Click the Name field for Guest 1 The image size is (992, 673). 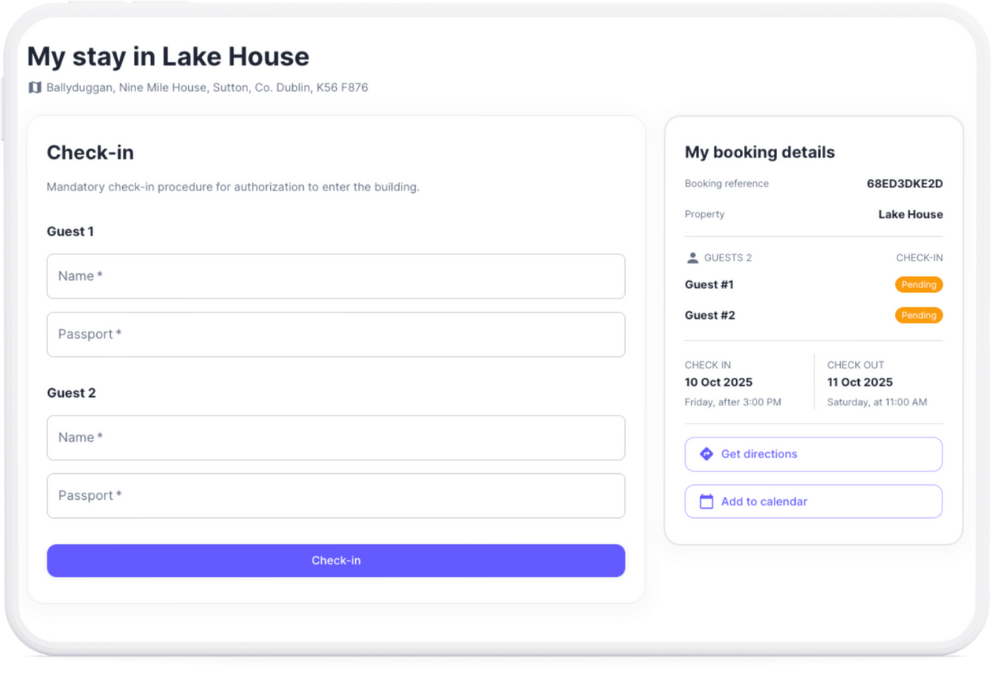pyautogui.click(x=336, y=276)
